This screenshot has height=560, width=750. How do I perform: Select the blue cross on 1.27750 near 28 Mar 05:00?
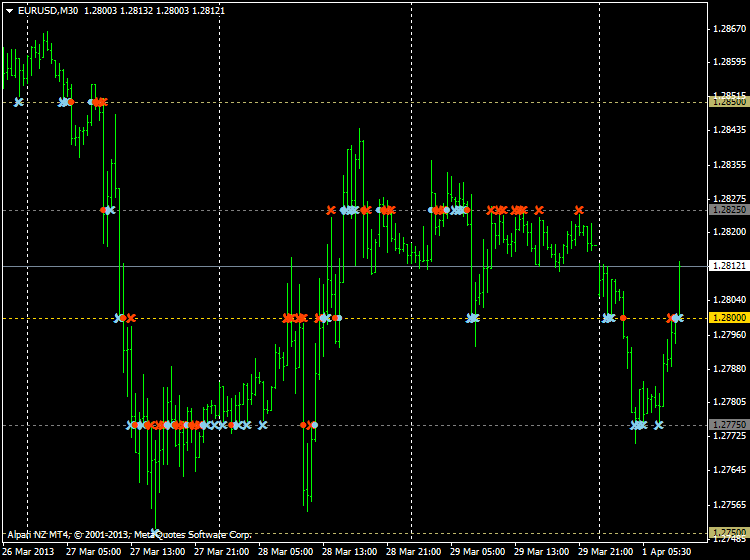point(262,425)
